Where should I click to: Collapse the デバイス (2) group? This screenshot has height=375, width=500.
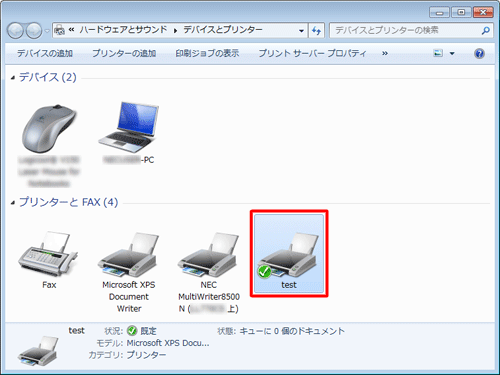(x=13, y=78)
